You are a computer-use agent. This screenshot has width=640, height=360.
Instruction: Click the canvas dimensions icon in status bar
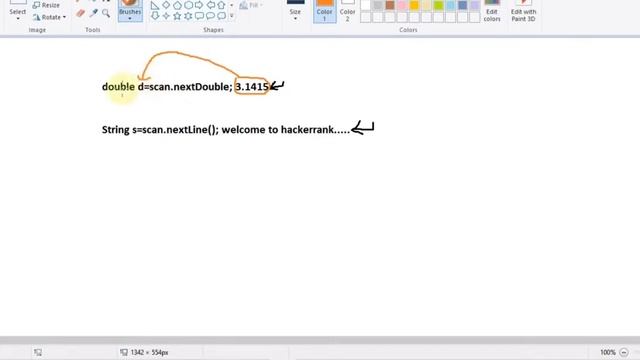(x=124, y=352)
